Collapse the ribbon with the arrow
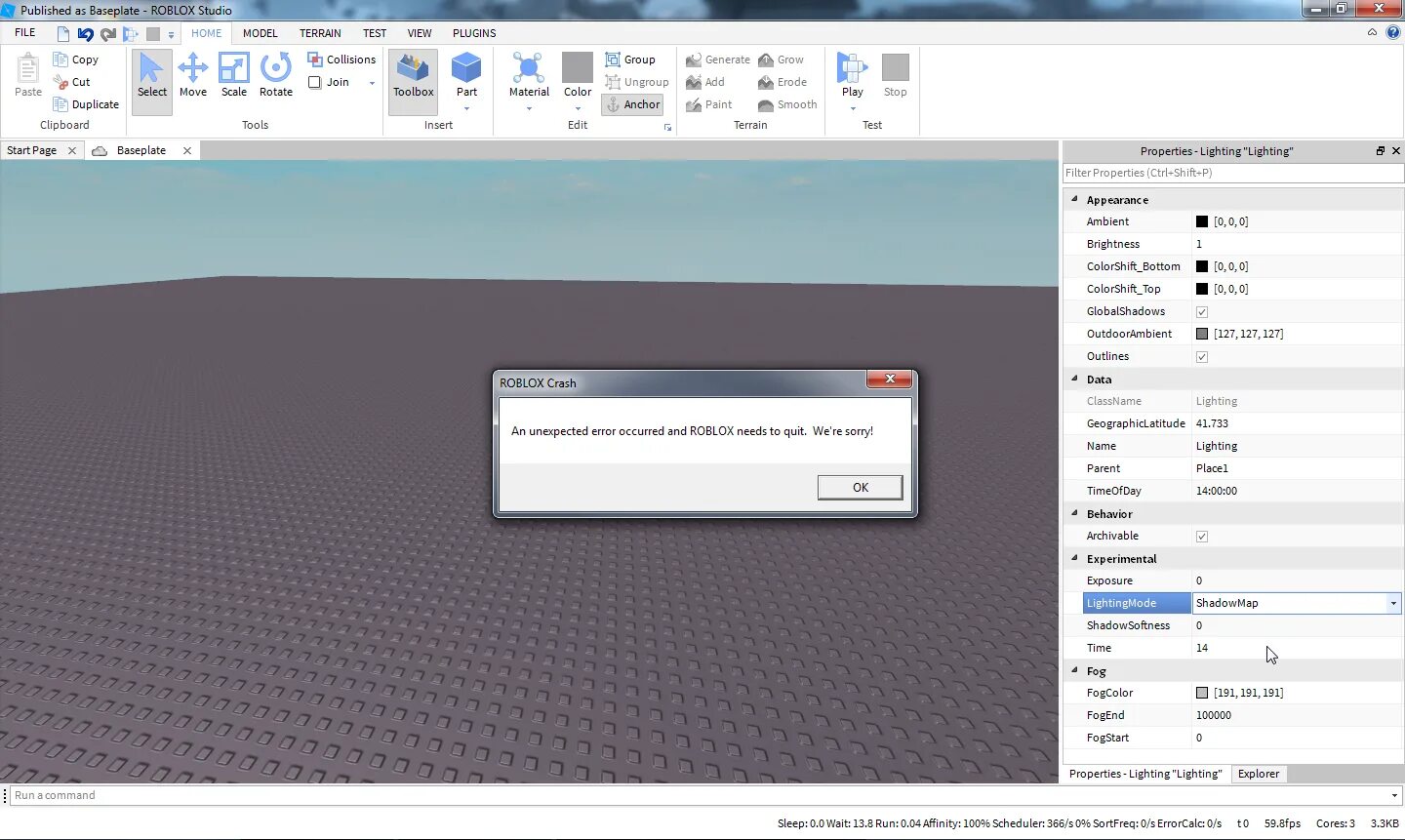Image resolution: width=1405 pixels, height=840 pixels. [x=1372, y=32]
